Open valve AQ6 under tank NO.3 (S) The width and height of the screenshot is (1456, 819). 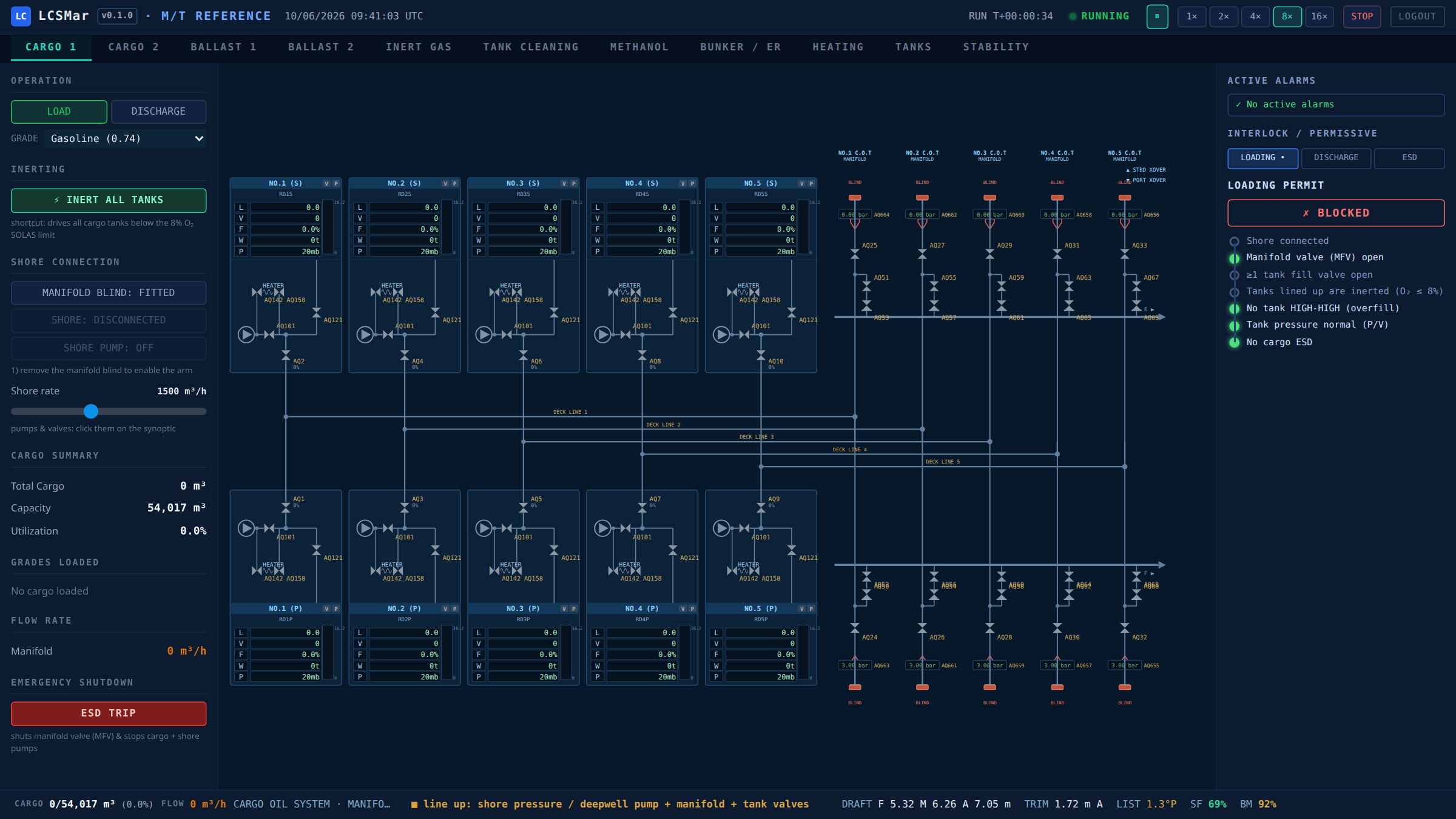[524, 356]
